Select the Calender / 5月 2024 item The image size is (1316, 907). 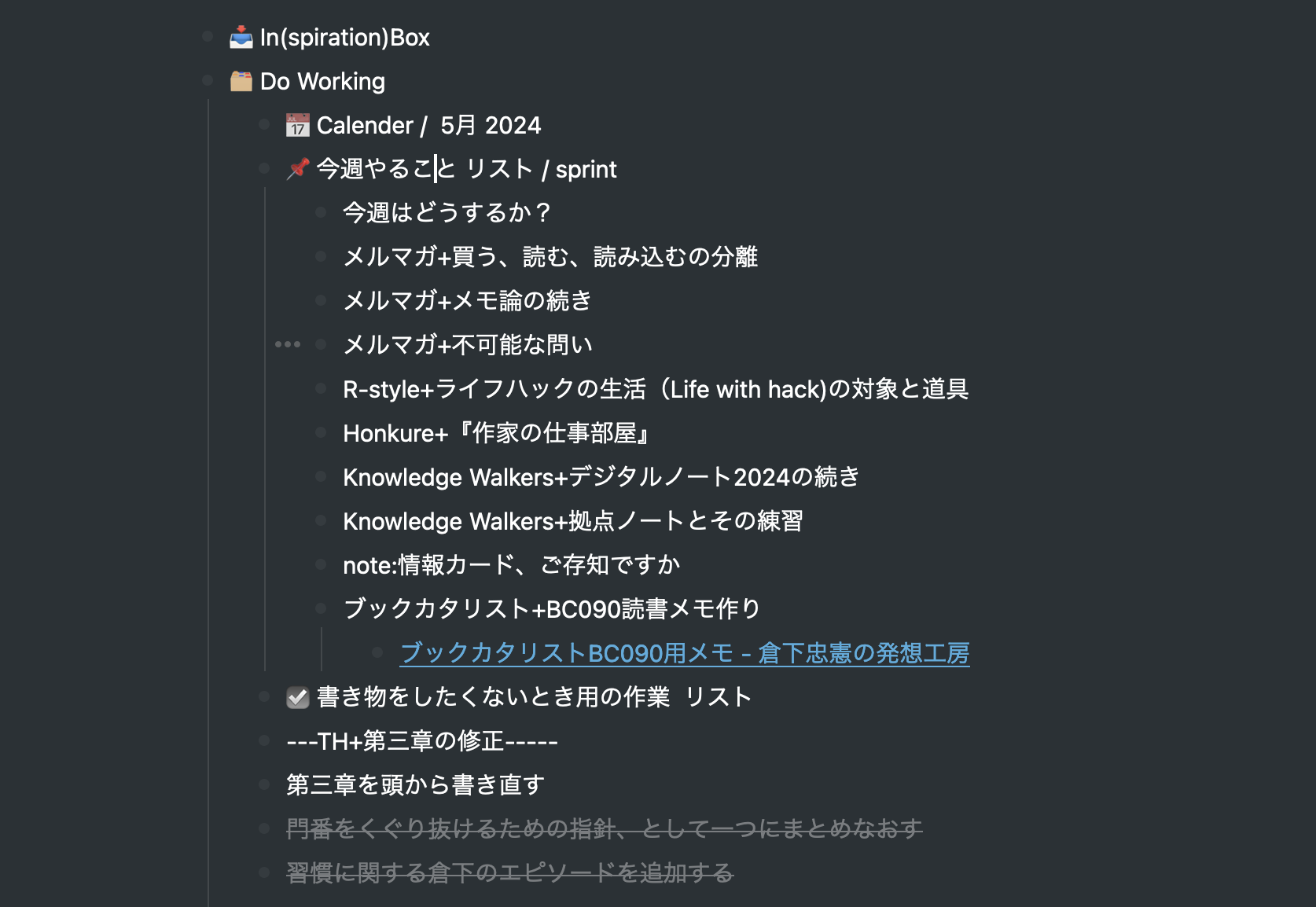(428, 124)
